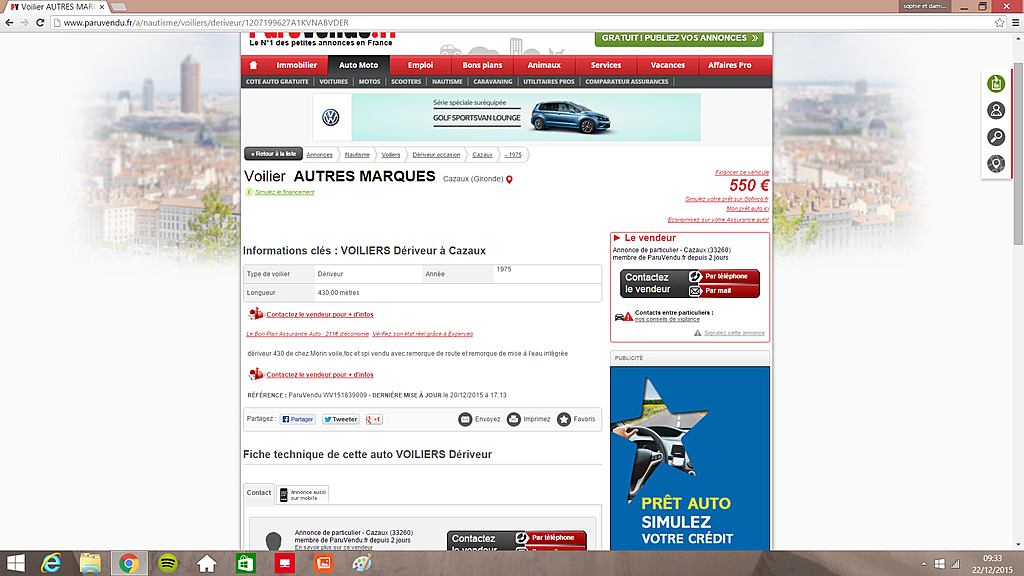Bookmark the page with the star icon
Screen dimensions: 1024x576
coord(1000,23)
